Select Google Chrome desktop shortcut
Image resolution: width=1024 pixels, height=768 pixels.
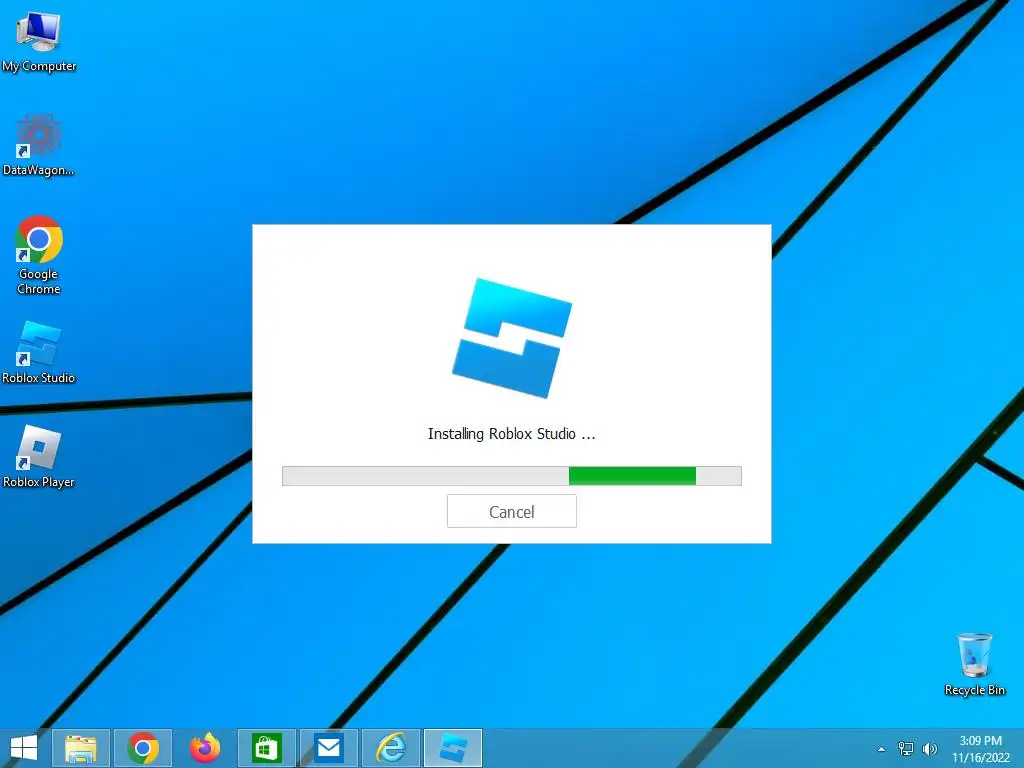click(x=39, y=255)
